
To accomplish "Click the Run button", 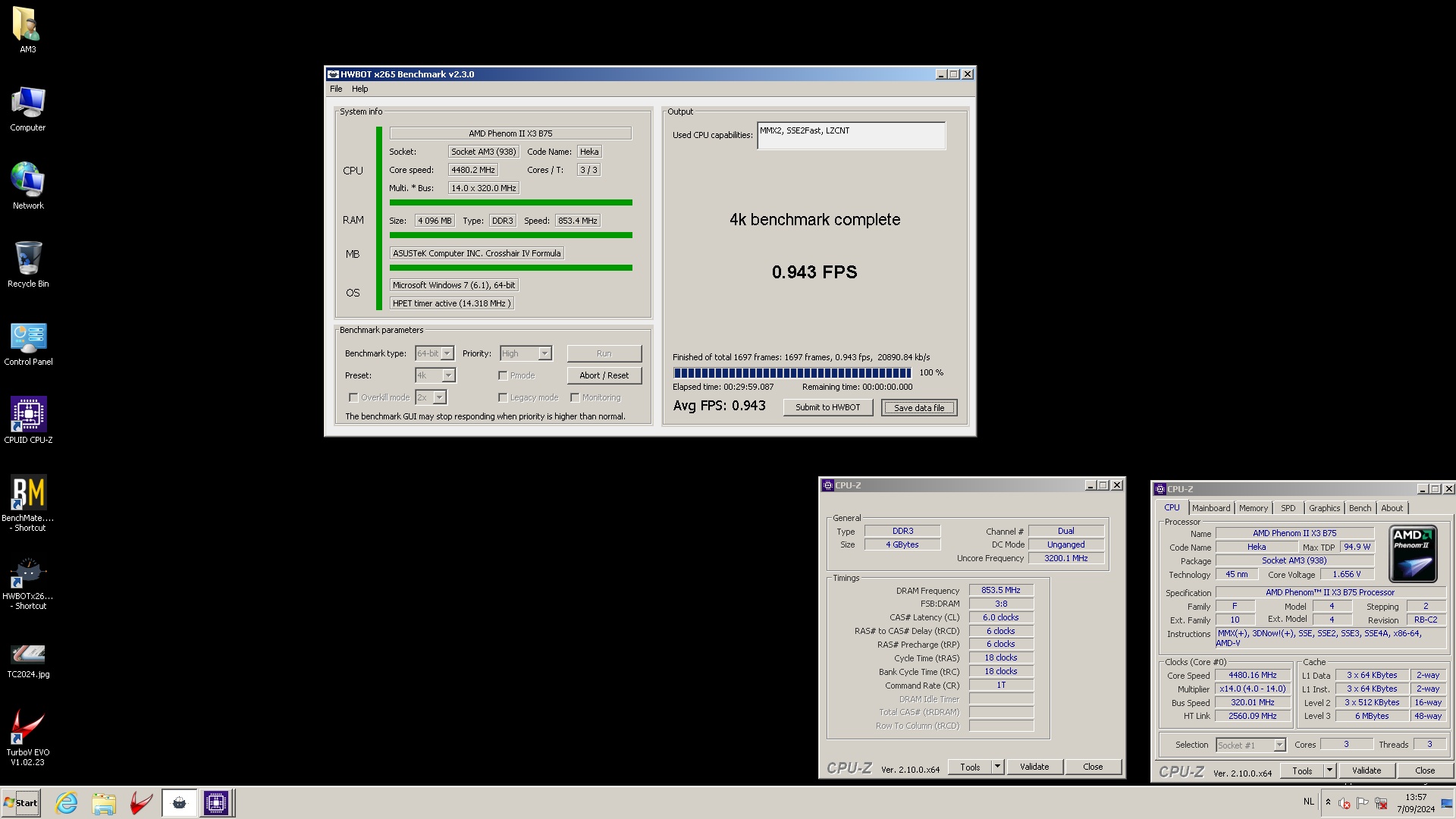I will click(x=604, y=353).
